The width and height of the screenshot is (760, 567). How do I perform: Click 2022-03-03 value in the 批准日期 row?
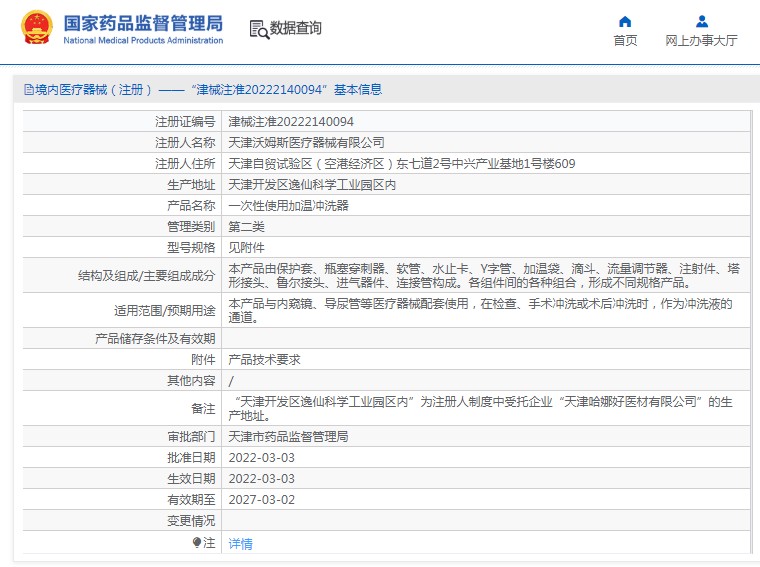coord(262,457)
